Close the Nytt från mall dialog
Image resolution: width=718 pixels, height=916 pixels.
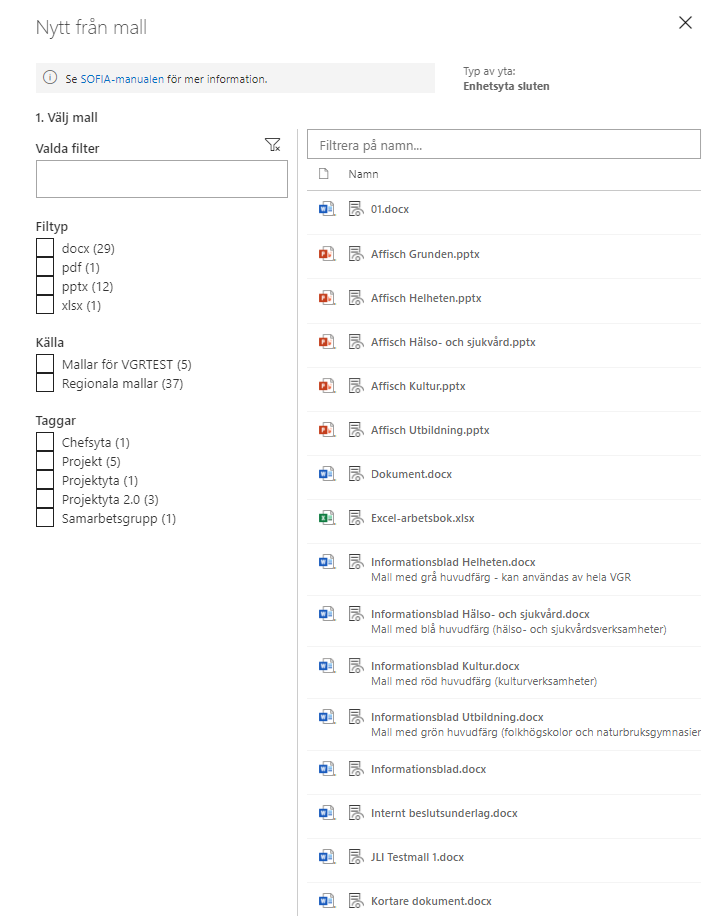[685, 23]
